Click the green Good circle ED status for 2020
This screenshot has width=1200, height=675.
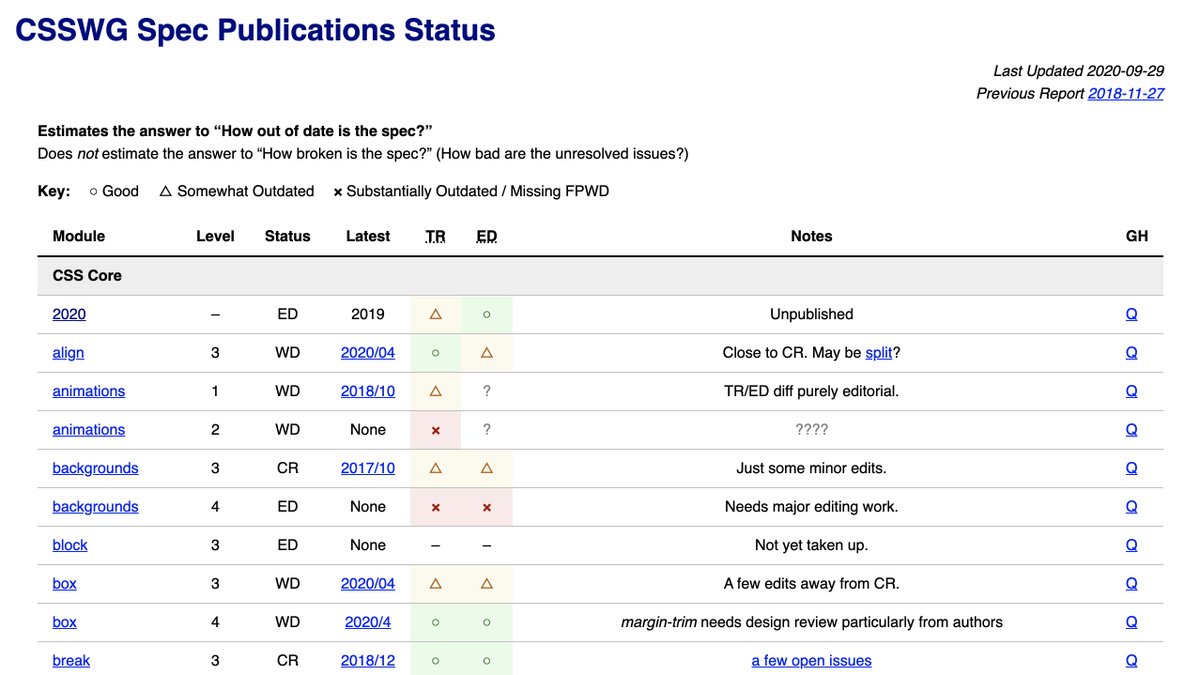coord(486,313)
